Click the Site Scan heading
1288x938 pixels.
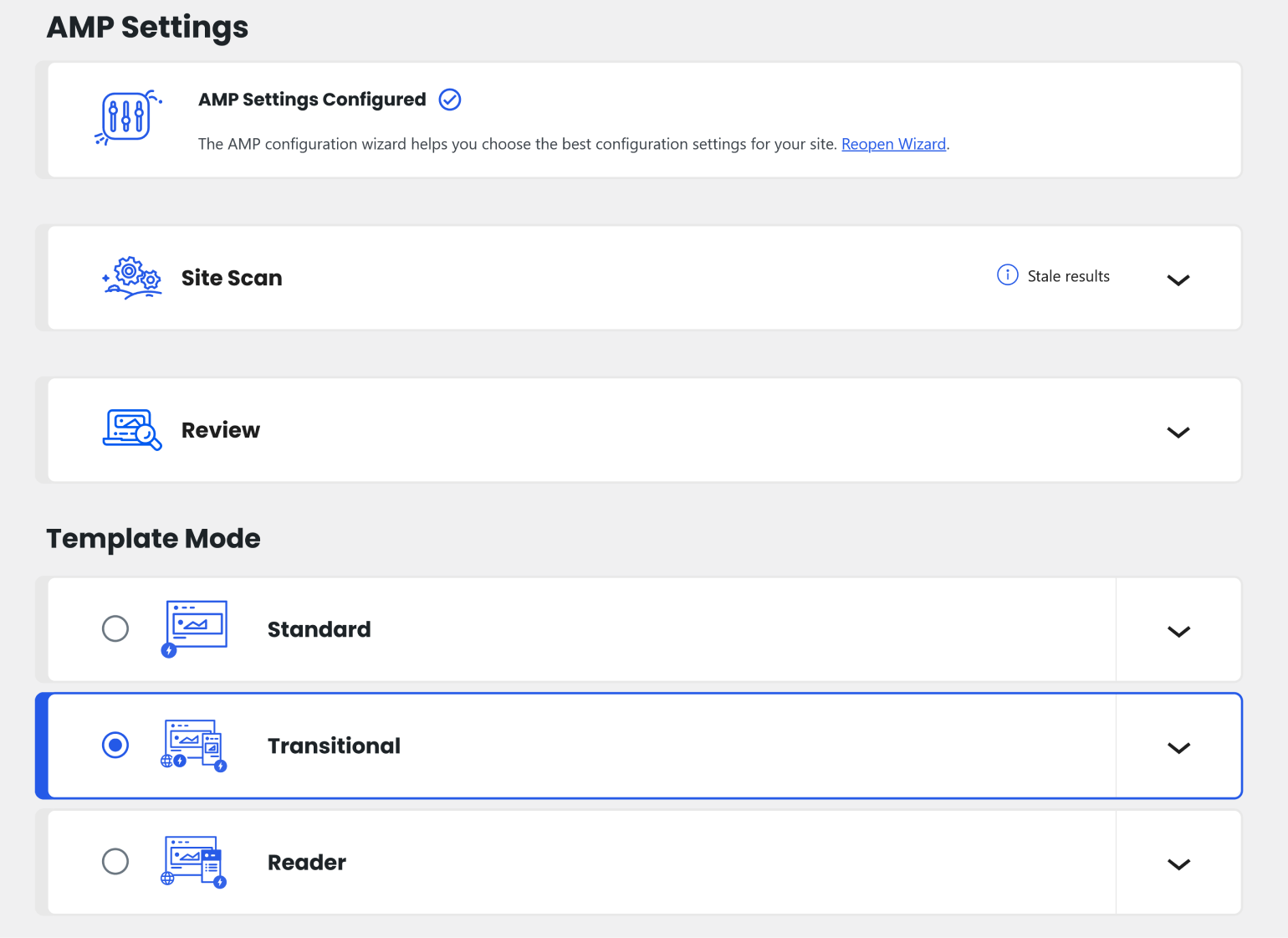[x=232, y=278]
